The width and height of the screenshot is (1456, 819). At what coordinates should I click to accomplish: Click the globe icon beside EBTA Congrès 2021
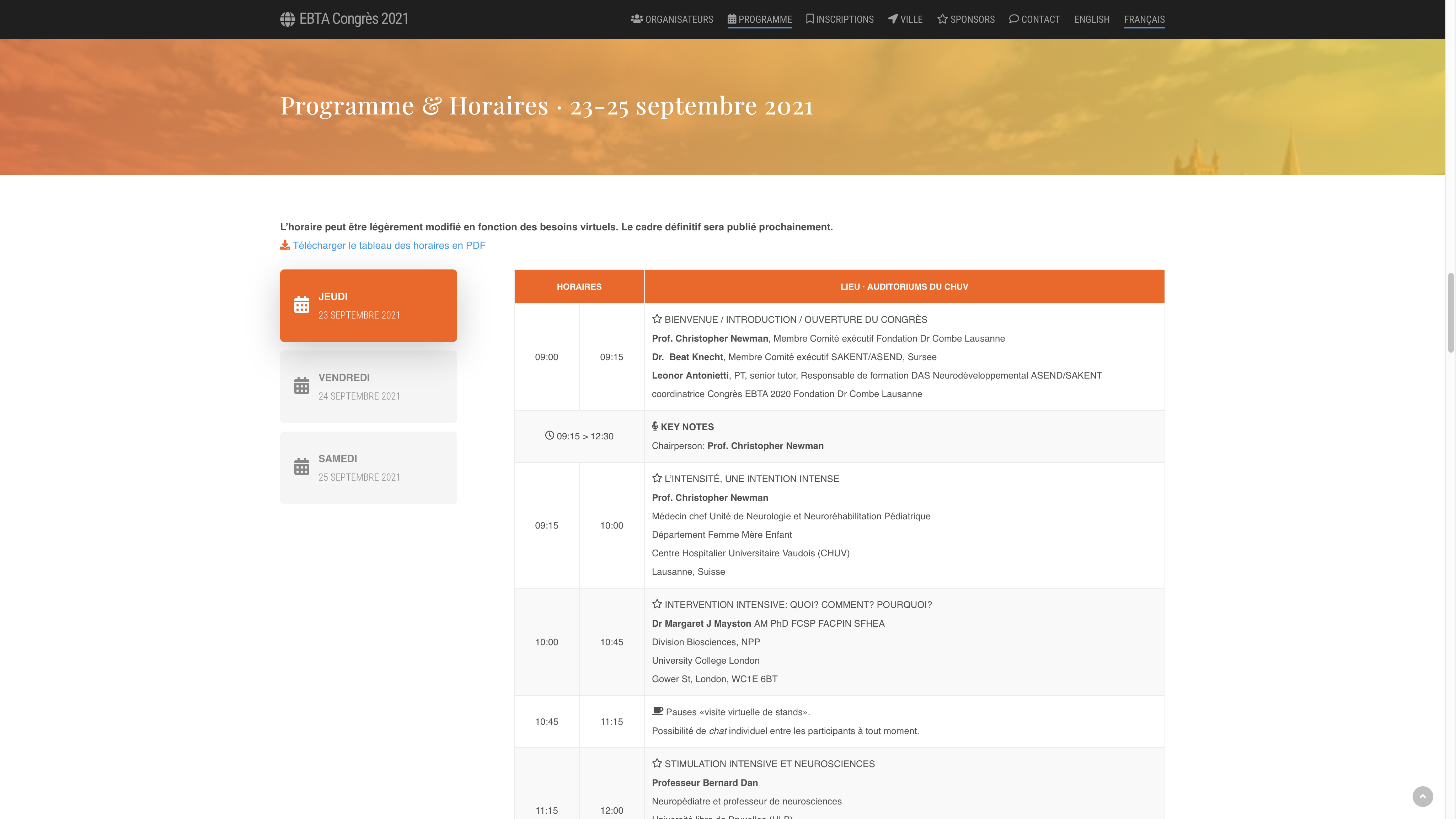(287, 19)
